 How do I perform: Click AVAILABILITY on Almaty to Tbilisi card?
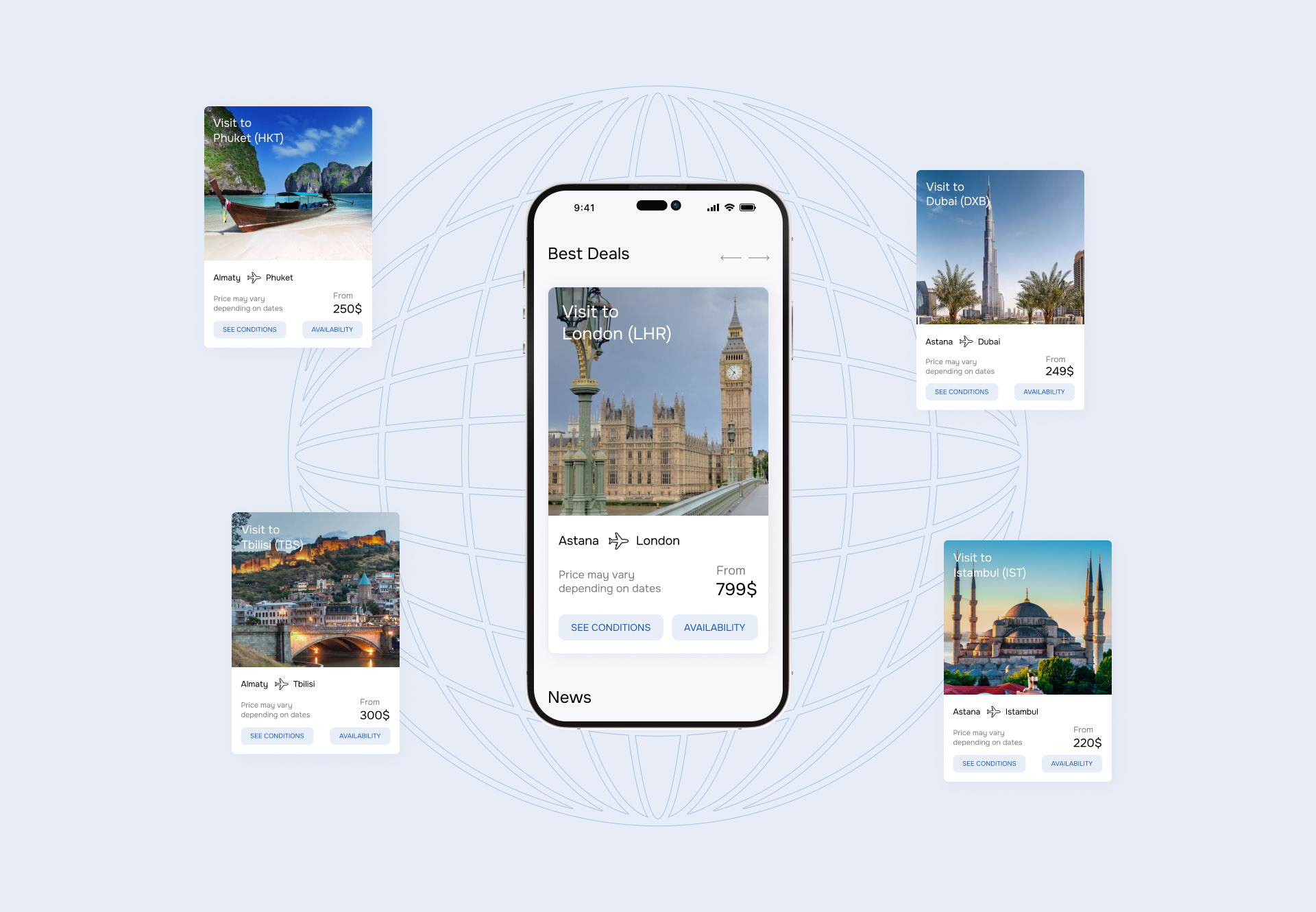click(359, 737)
